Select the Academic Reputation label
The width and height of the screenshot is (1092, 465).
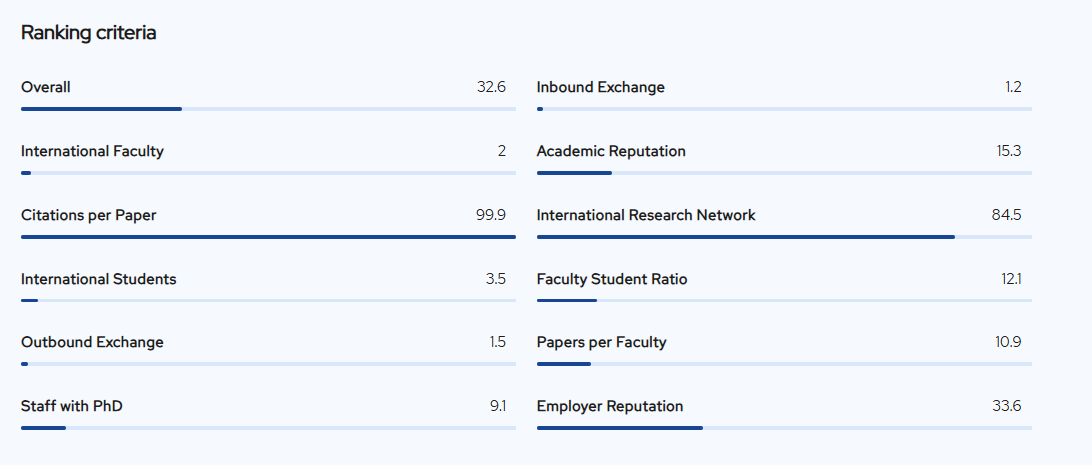611,151
